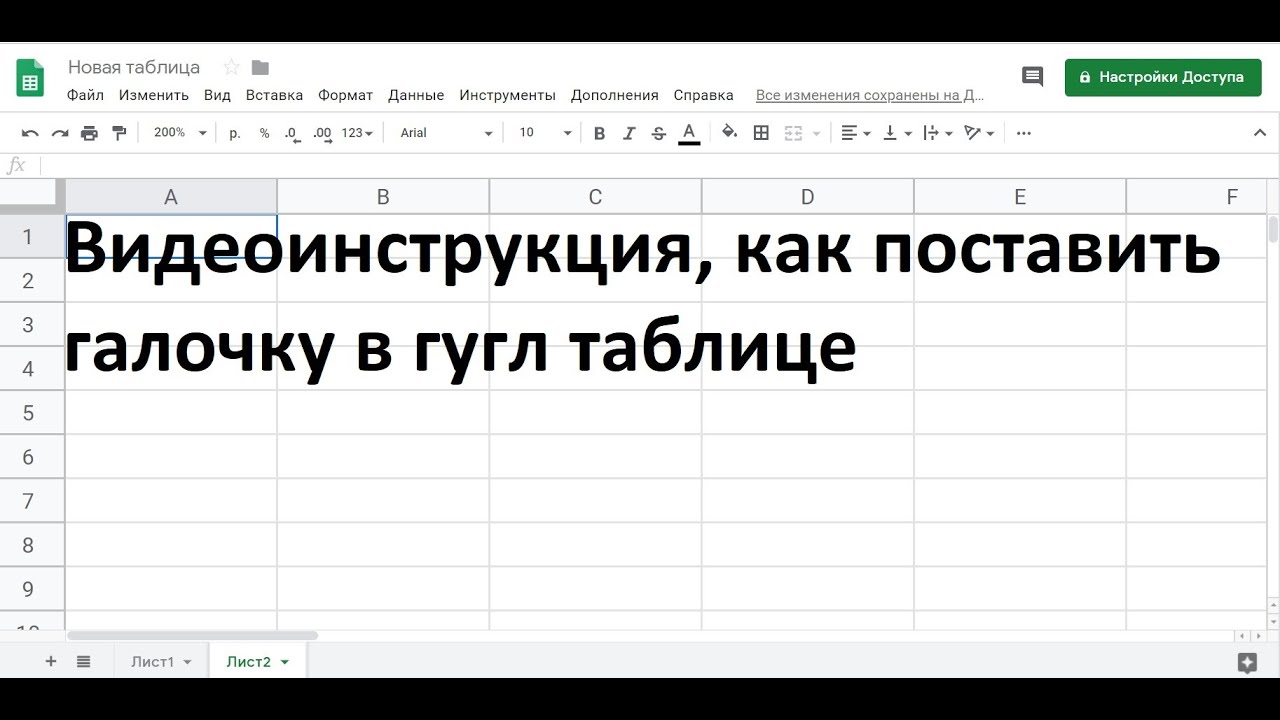The width and height of the screenshot is (1280, 720).
Task: Open the Данные menu
Action: pos(416,95)
